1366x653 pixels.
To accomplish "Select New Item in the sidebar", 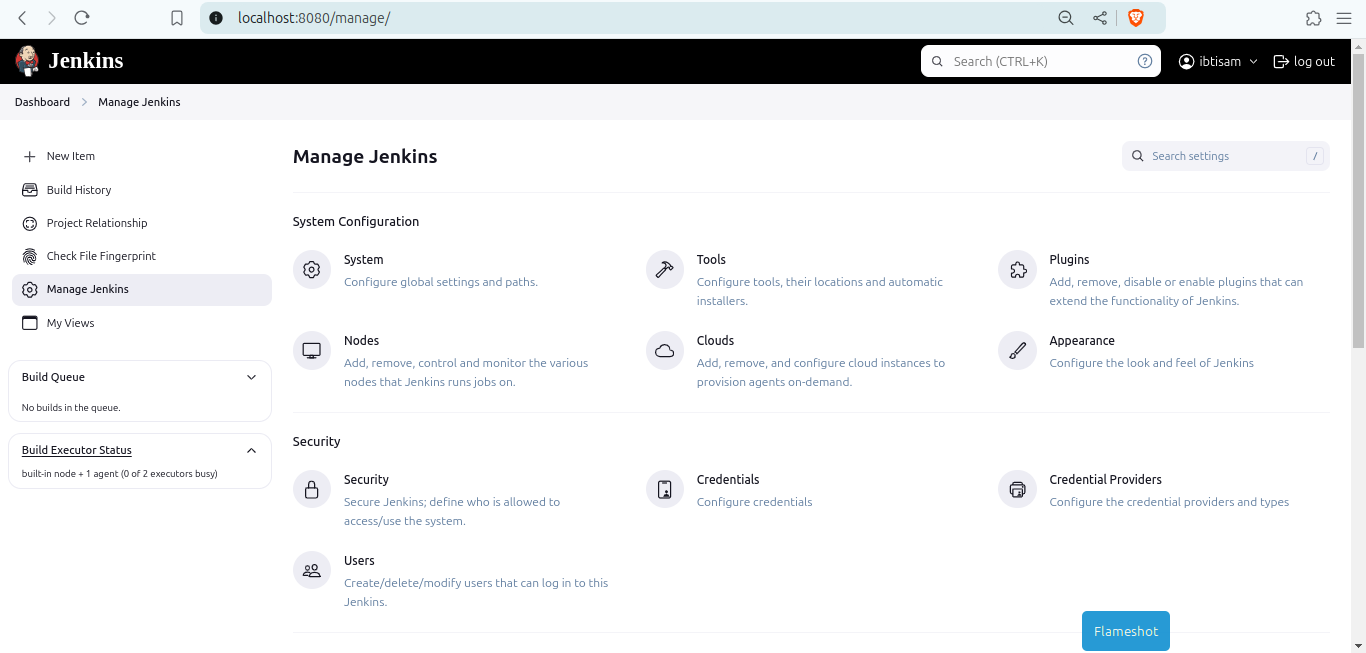I will [70, 156].
